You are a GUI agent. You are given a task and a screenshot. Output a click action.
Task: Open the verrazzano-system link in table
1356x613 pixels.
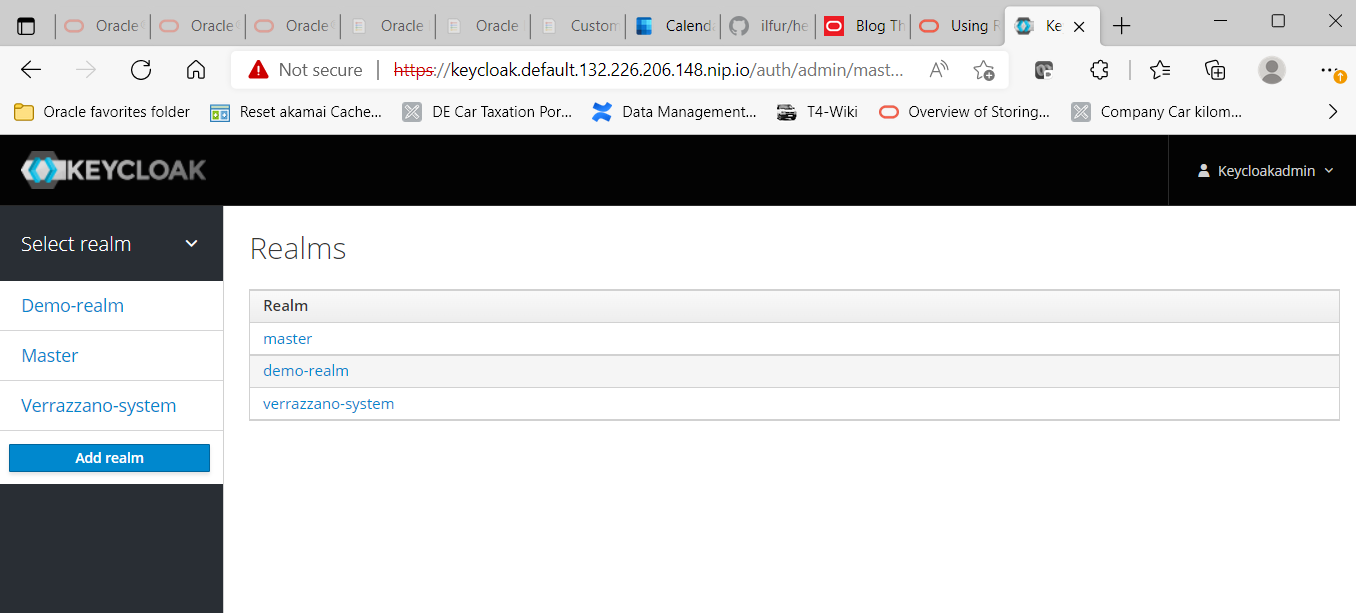coord(329,404)
